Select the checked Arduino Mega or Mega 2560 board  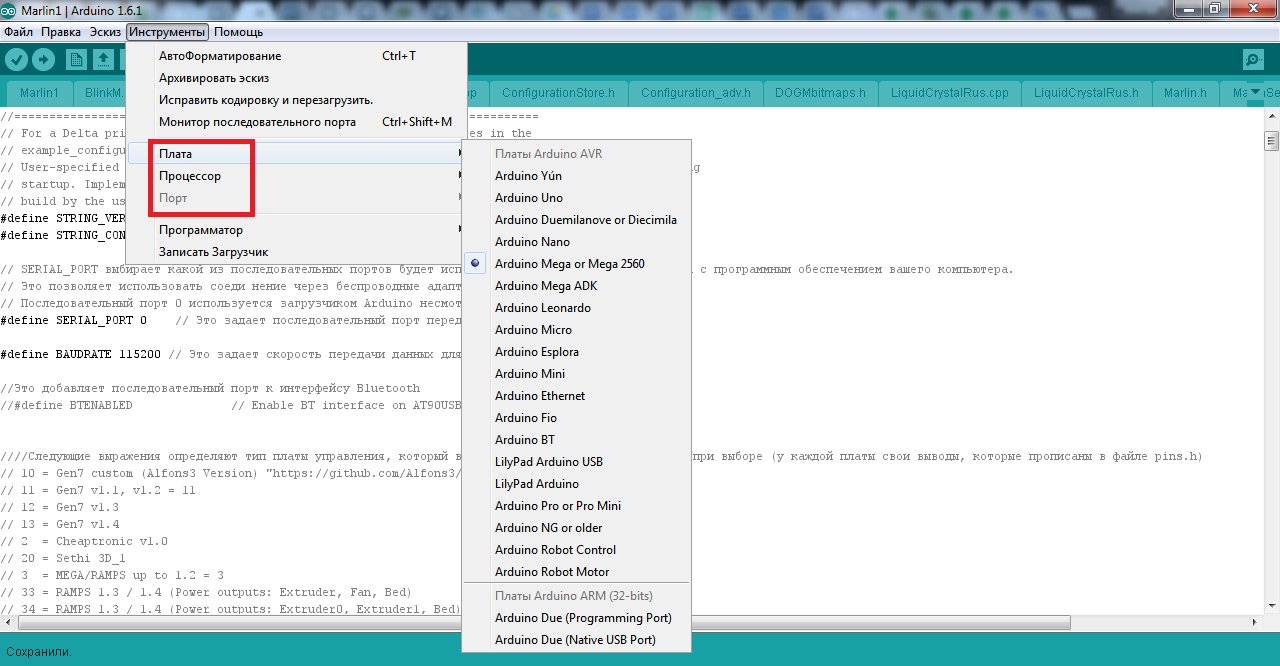click(577, 264)
